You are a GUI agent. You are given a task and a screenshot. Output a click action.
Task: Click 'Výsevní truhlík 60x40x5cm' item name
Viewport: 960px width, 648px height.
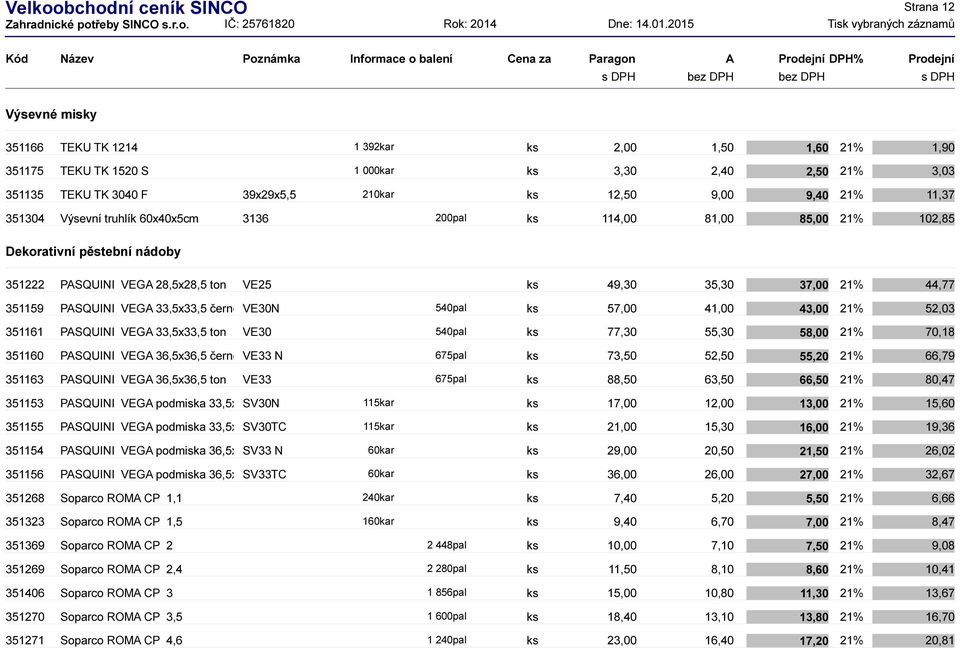click(129, 219)
